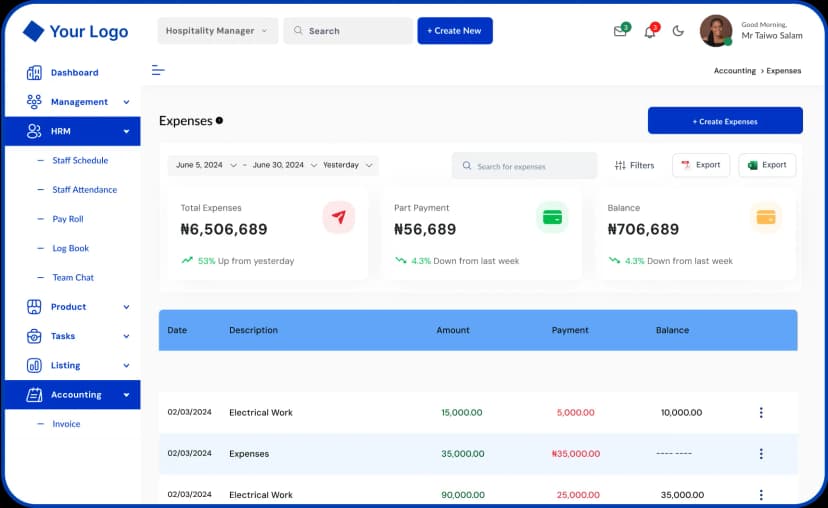828x508 pixels.
Task: Collapse the Accounting menu chevron
Action: point(126,394)
